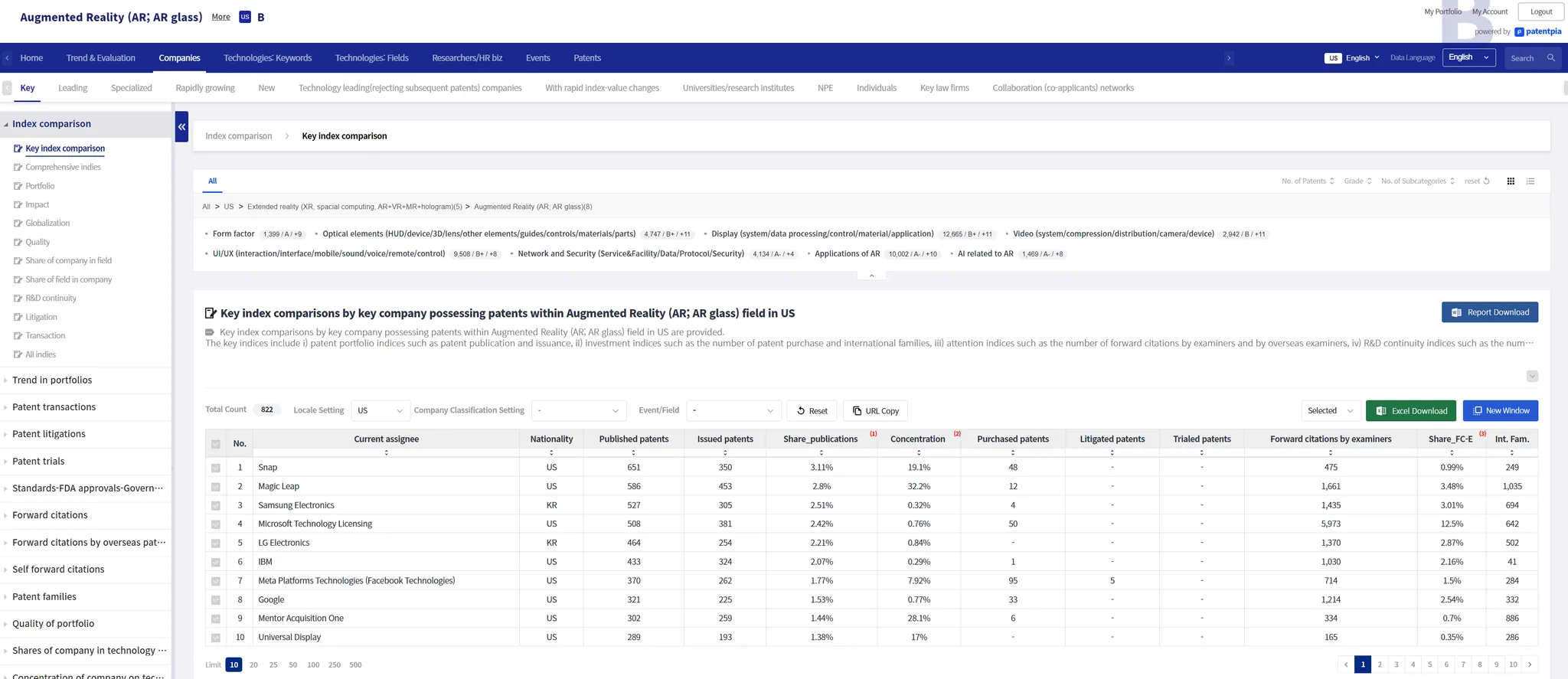Click the search magnifier icon
The width and height of the screenshot is (1568, 679).
coord(1550,58)
